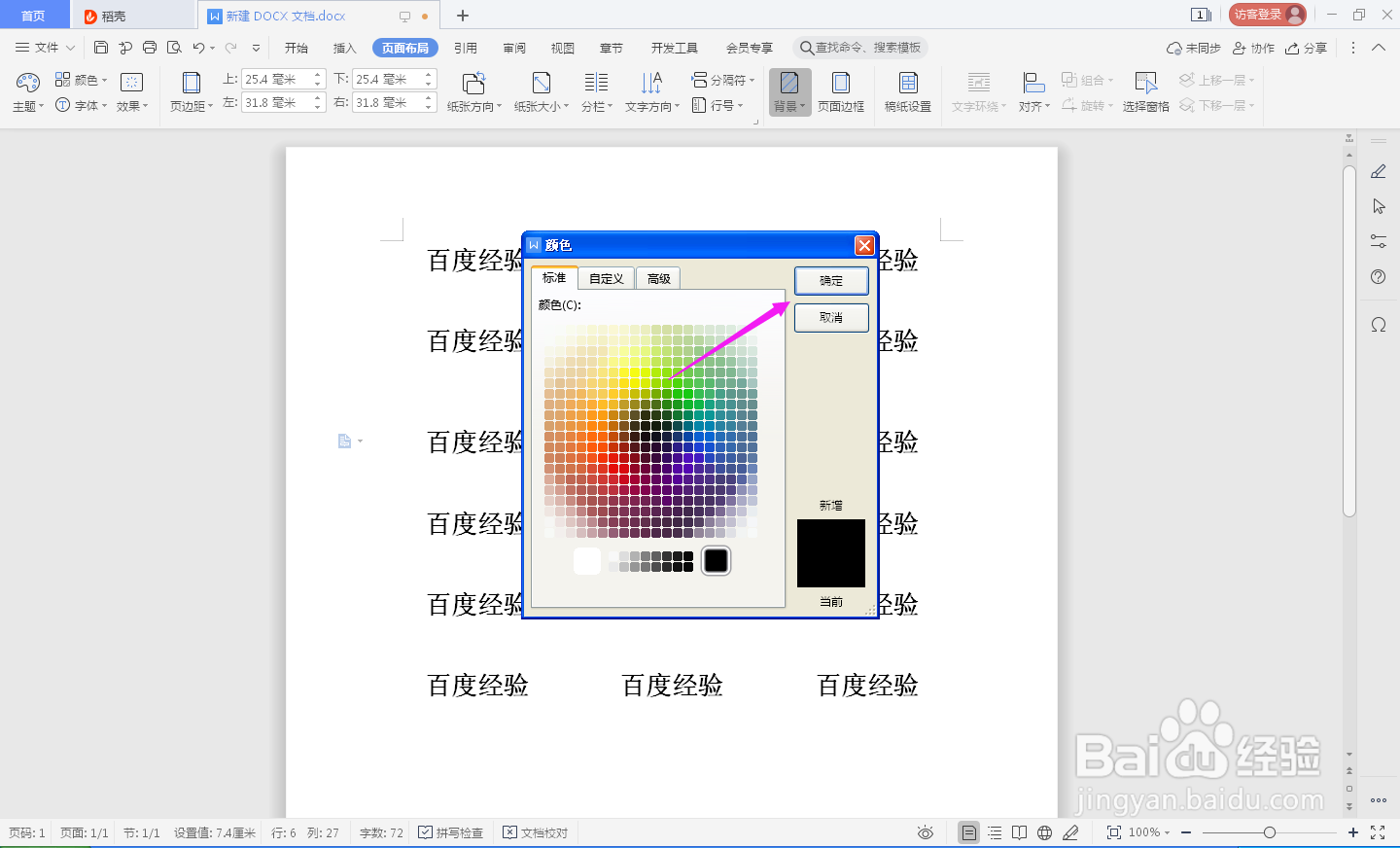Click the 背景 background icon
1400x848 pixels.
(789, 83)
